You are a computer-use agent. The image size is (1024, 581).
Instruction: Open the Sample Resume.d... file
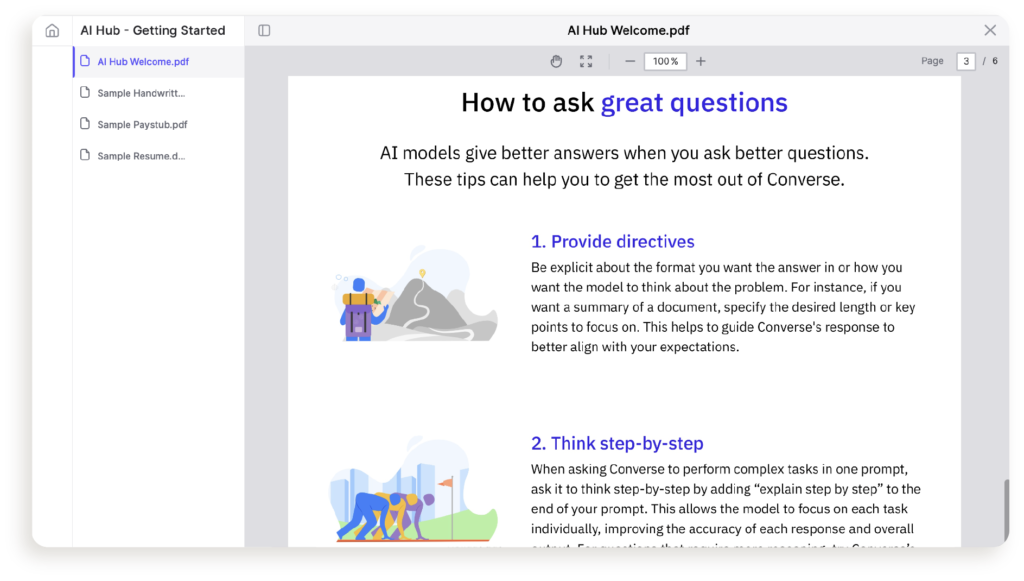tap(159, 155)
